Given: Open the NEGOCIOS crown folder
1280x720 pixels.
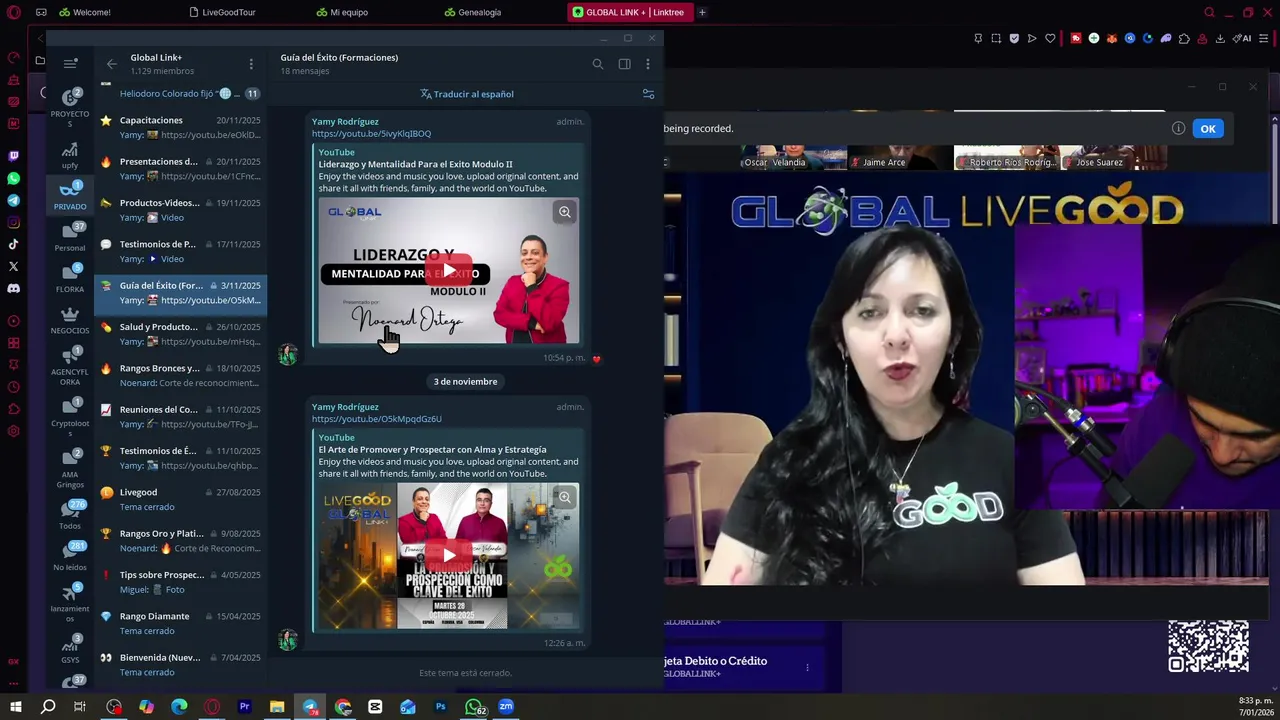Looking at the screenshot, I should pyautogui.click(x=70, y=321).
